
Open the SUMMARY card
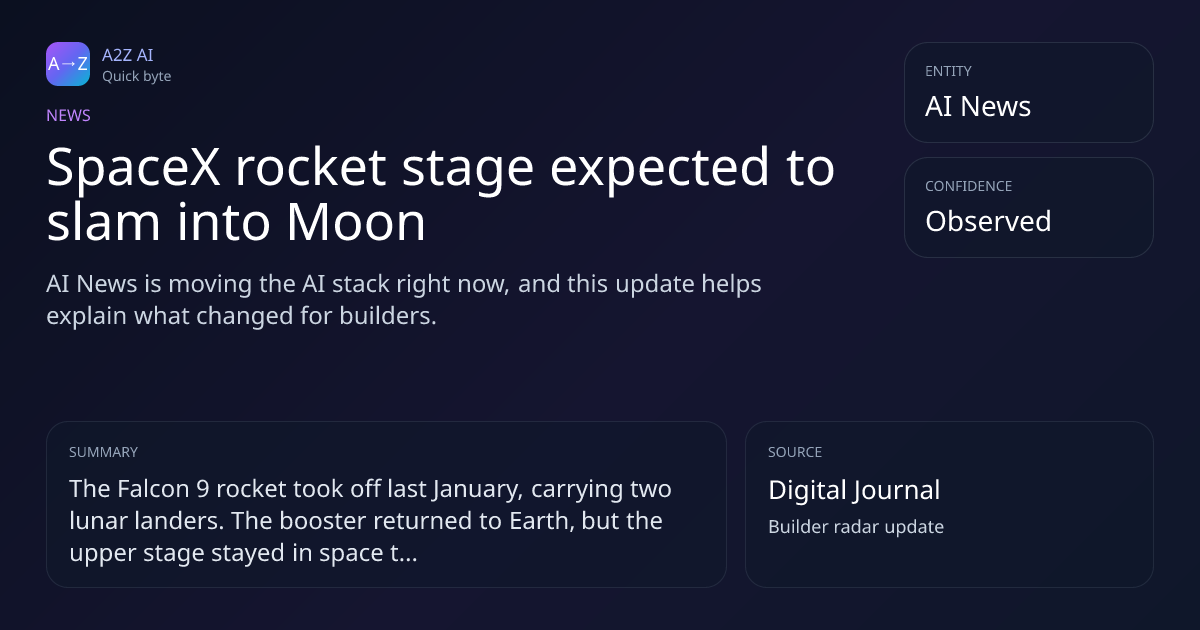coord(386,504)
